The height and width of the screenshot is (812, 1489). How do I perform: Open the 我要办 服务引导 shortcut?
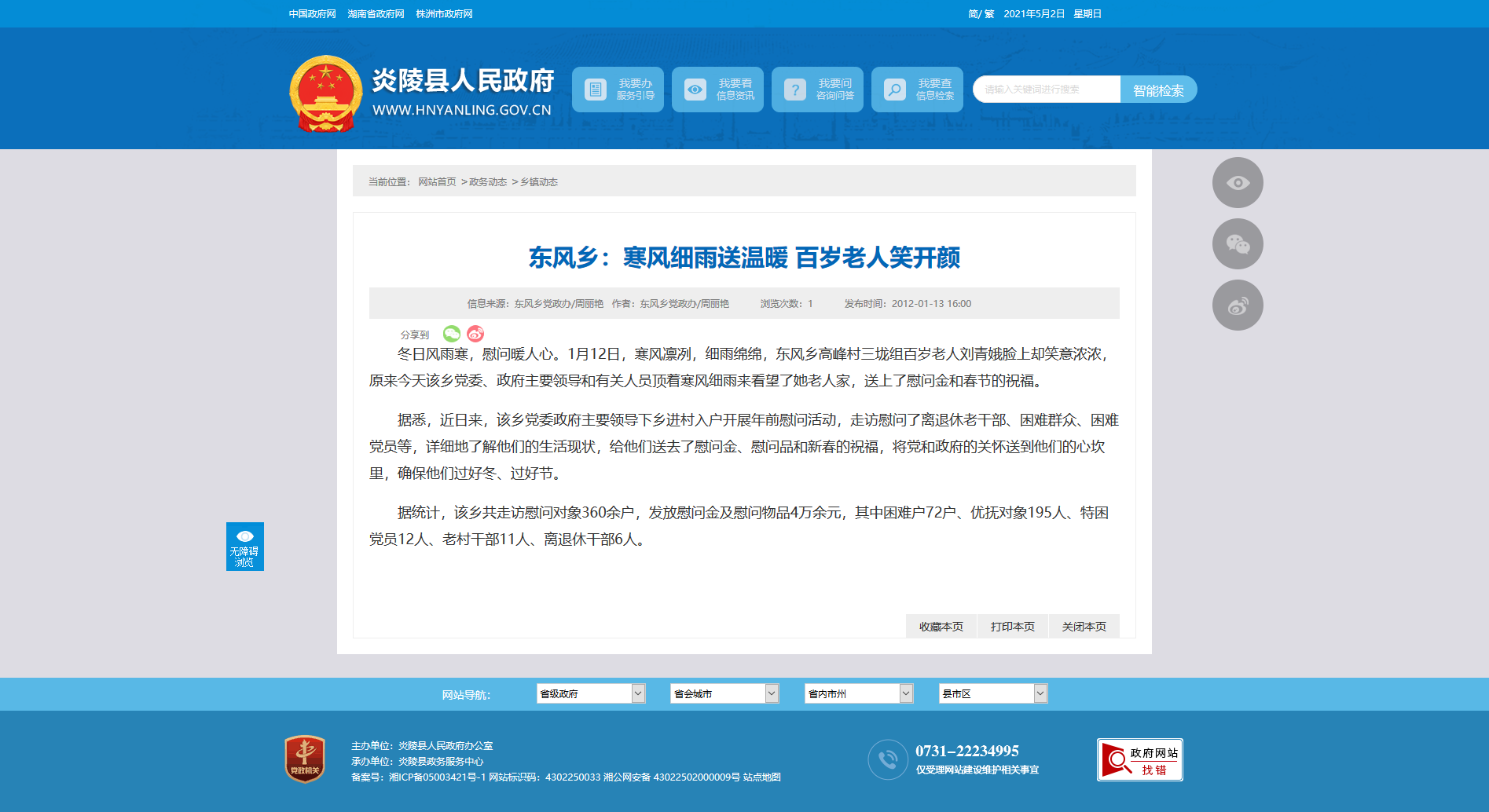coord(618,90)
